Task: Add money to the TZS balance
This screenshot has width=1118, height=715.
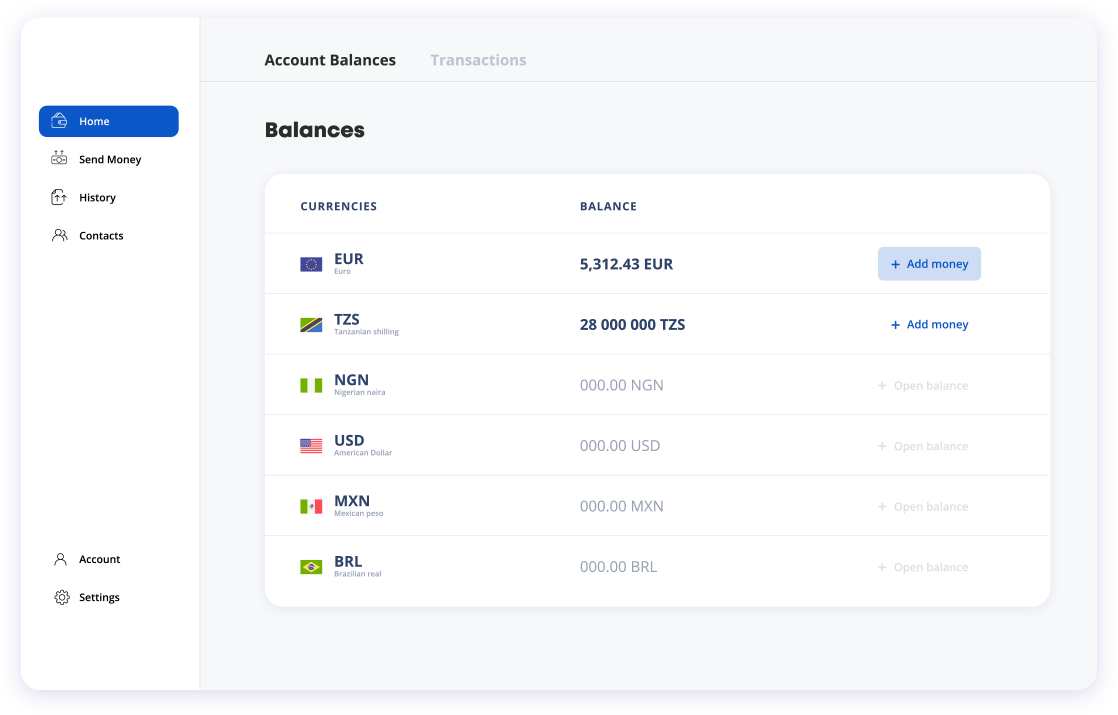Action: [x=929, y=325]
